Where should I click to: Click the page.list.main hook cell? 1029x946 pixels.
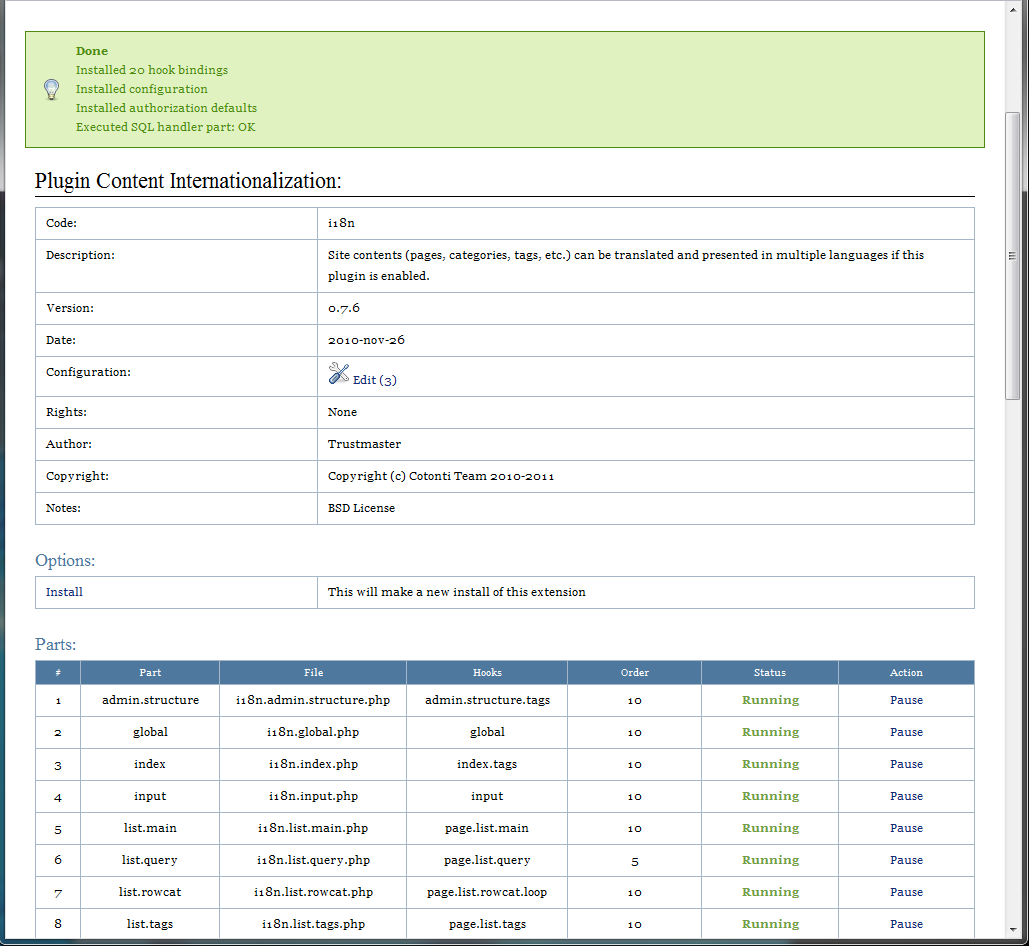point(487,828)
